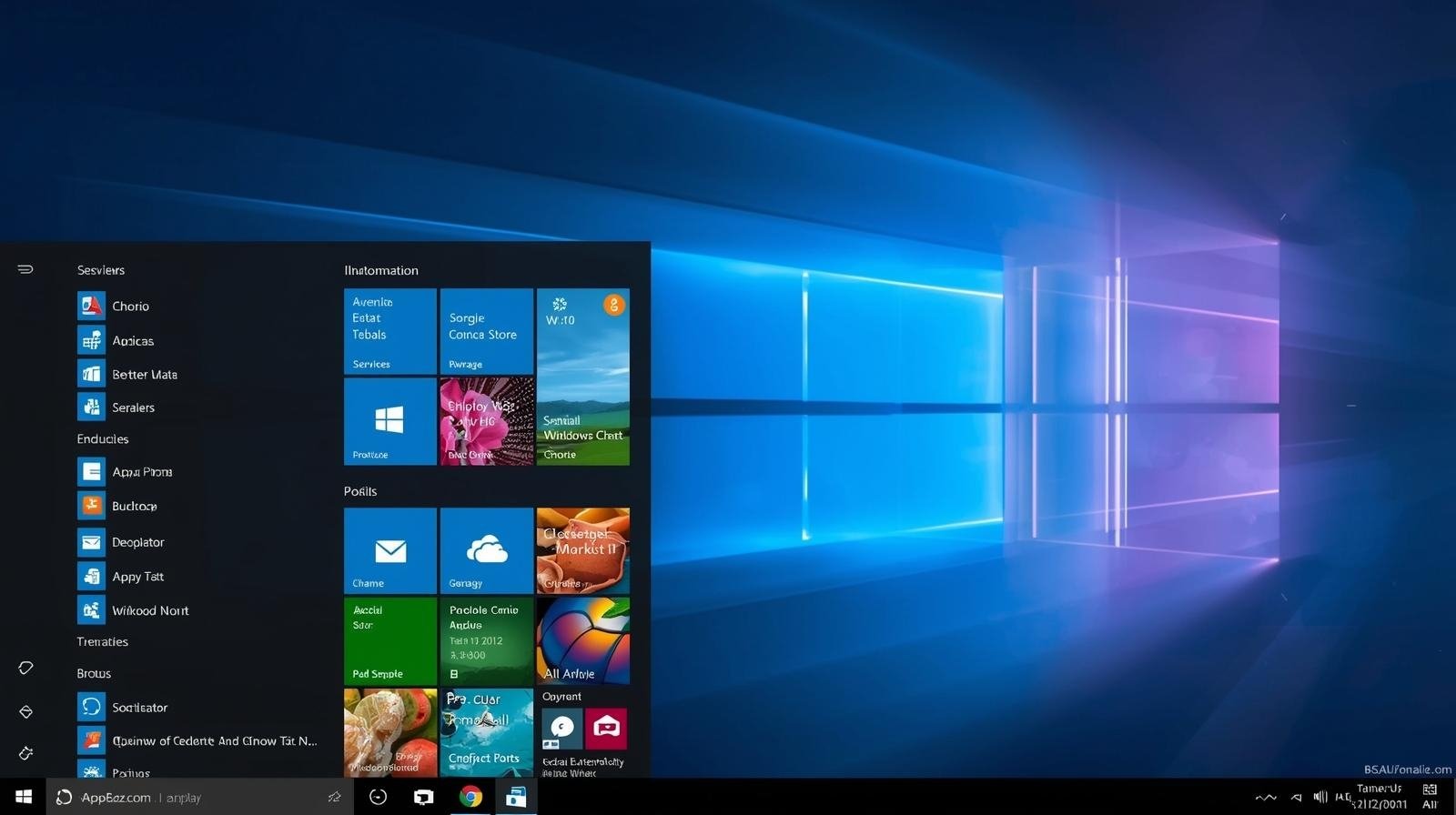The image size is (1456, 815).
Task: Open Chrome from the taskbar
Action: [470, 797]
